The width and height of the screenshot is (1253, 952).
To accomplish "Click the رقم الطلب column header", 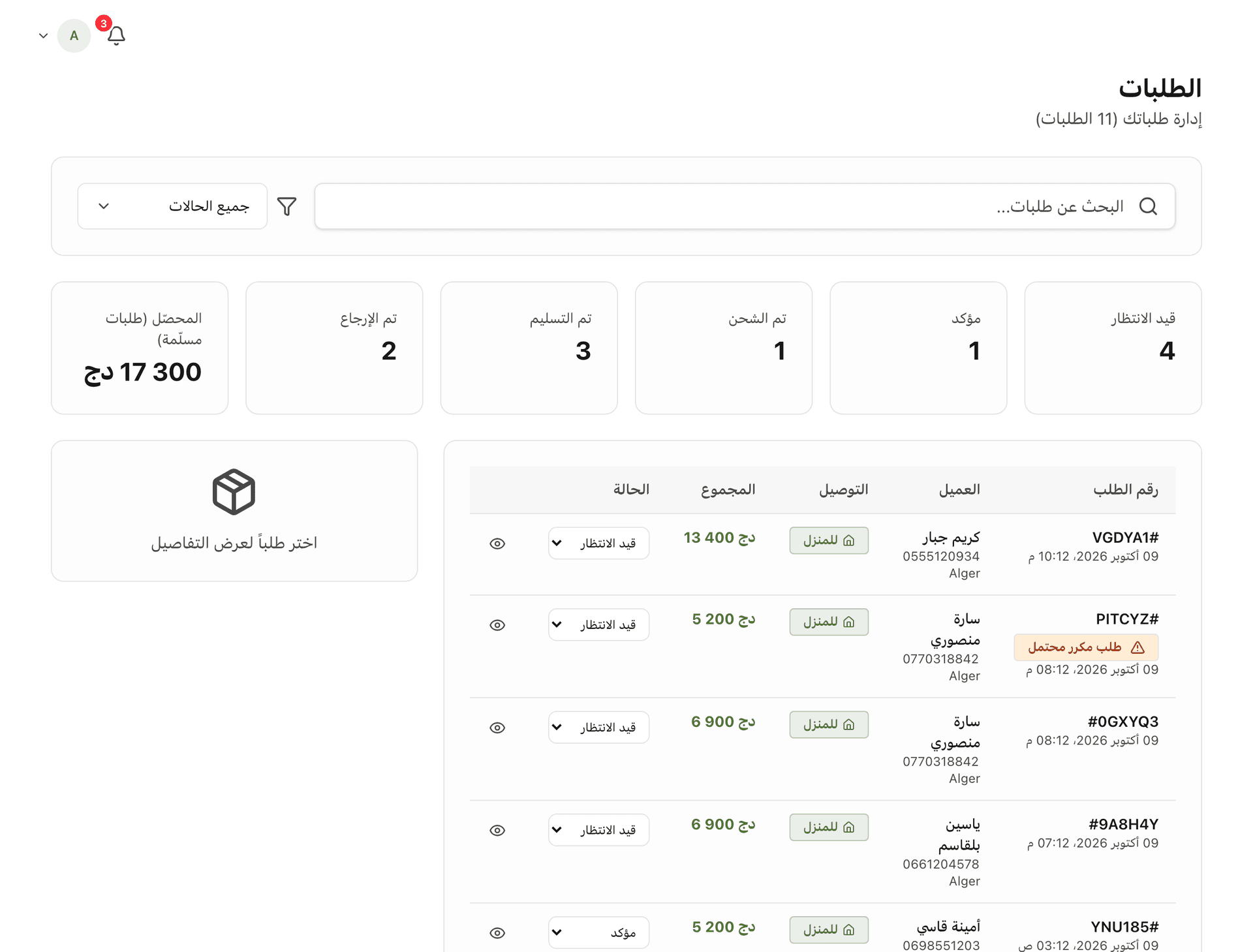I will pos(1126,489).
